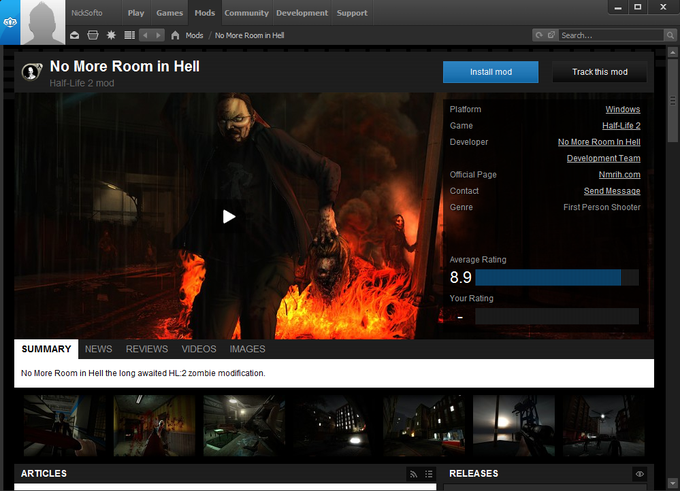
Task: Click the First Person Shooter genre text
Action: tap(602, 207)
